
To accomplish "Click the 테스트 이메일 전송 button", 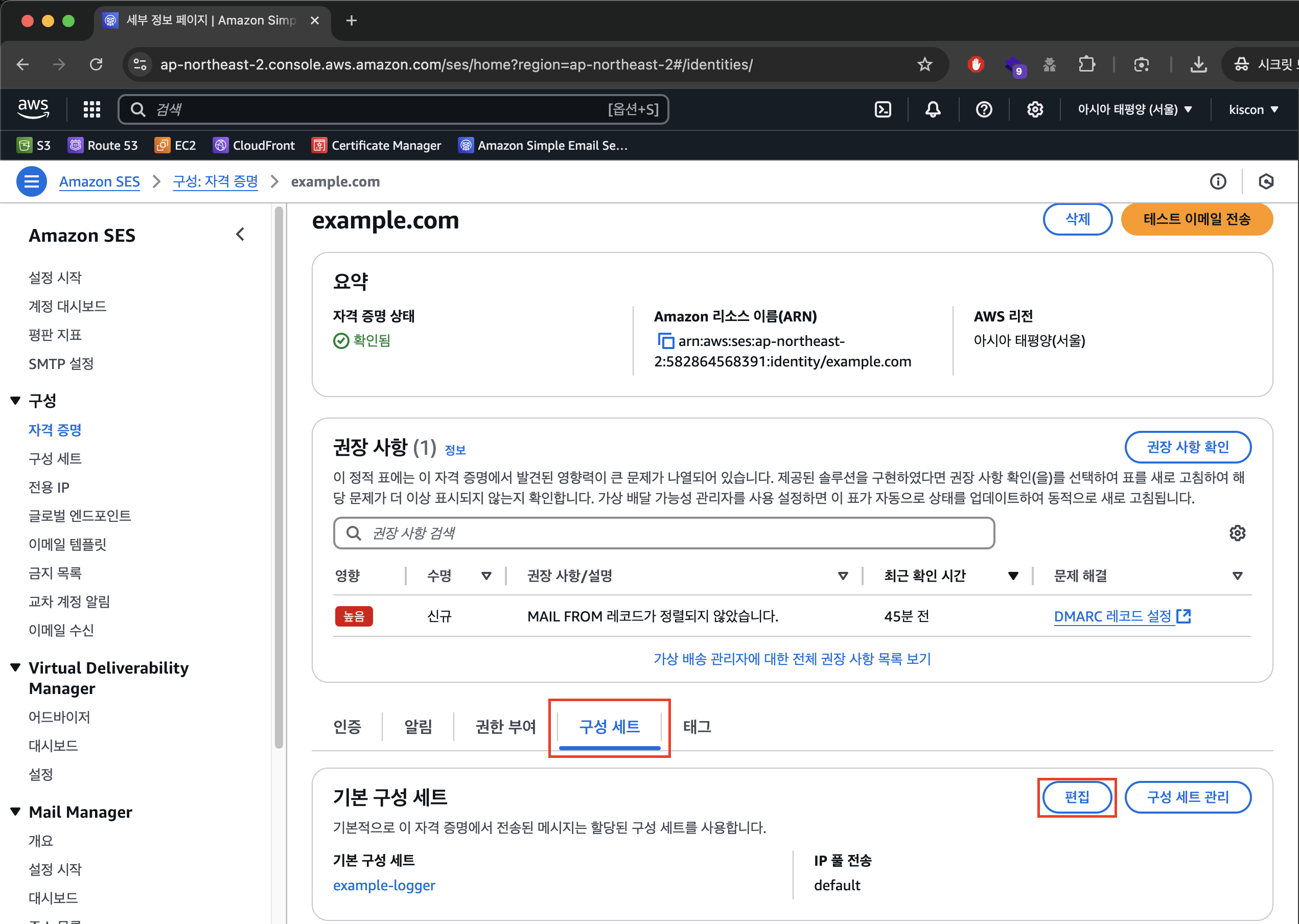I will click(1196, 219).
